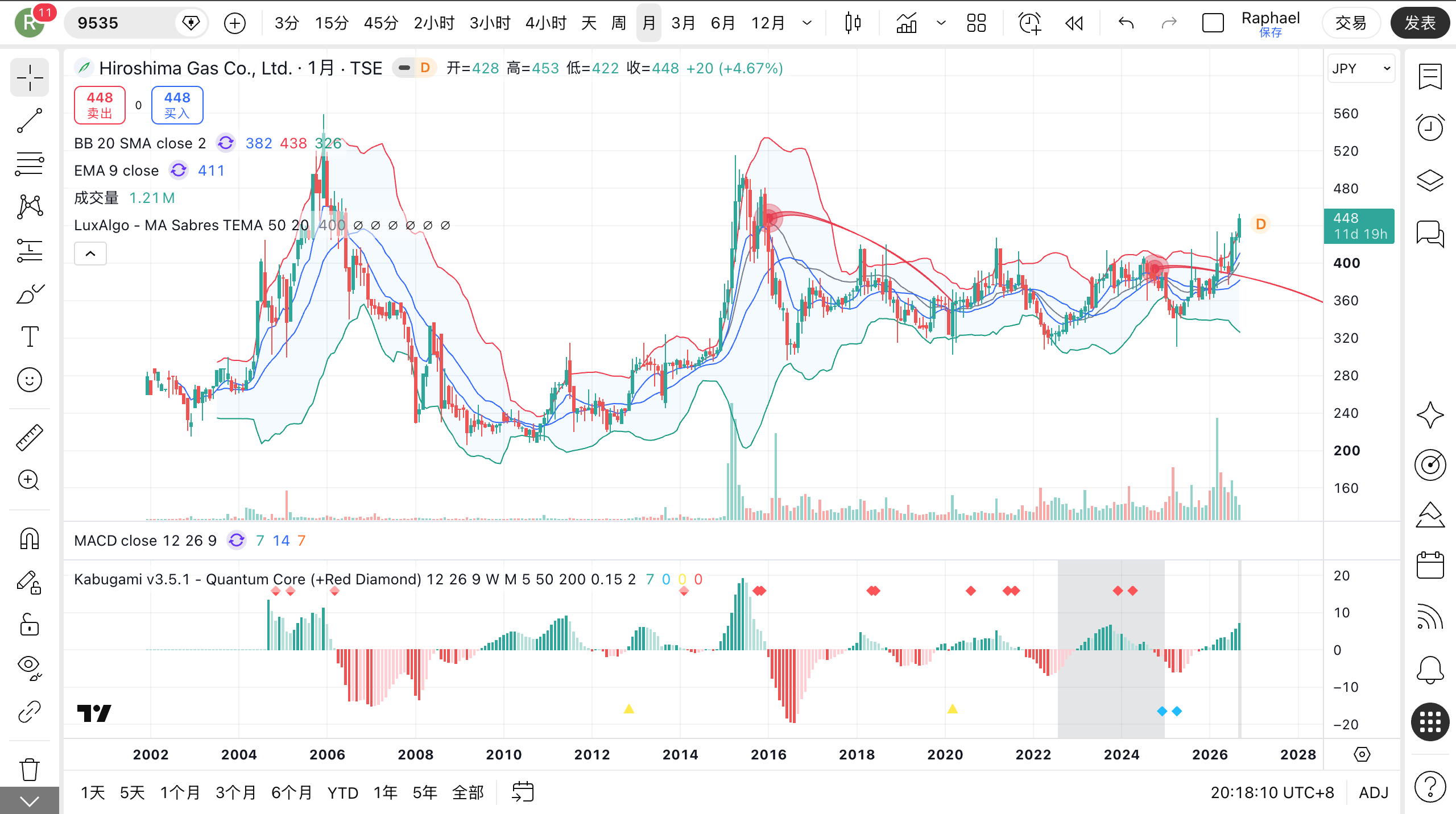Open the apps grid launcher button
Image resolution: width=1456 pixels, height=814 pixels.
point(1430,722)
